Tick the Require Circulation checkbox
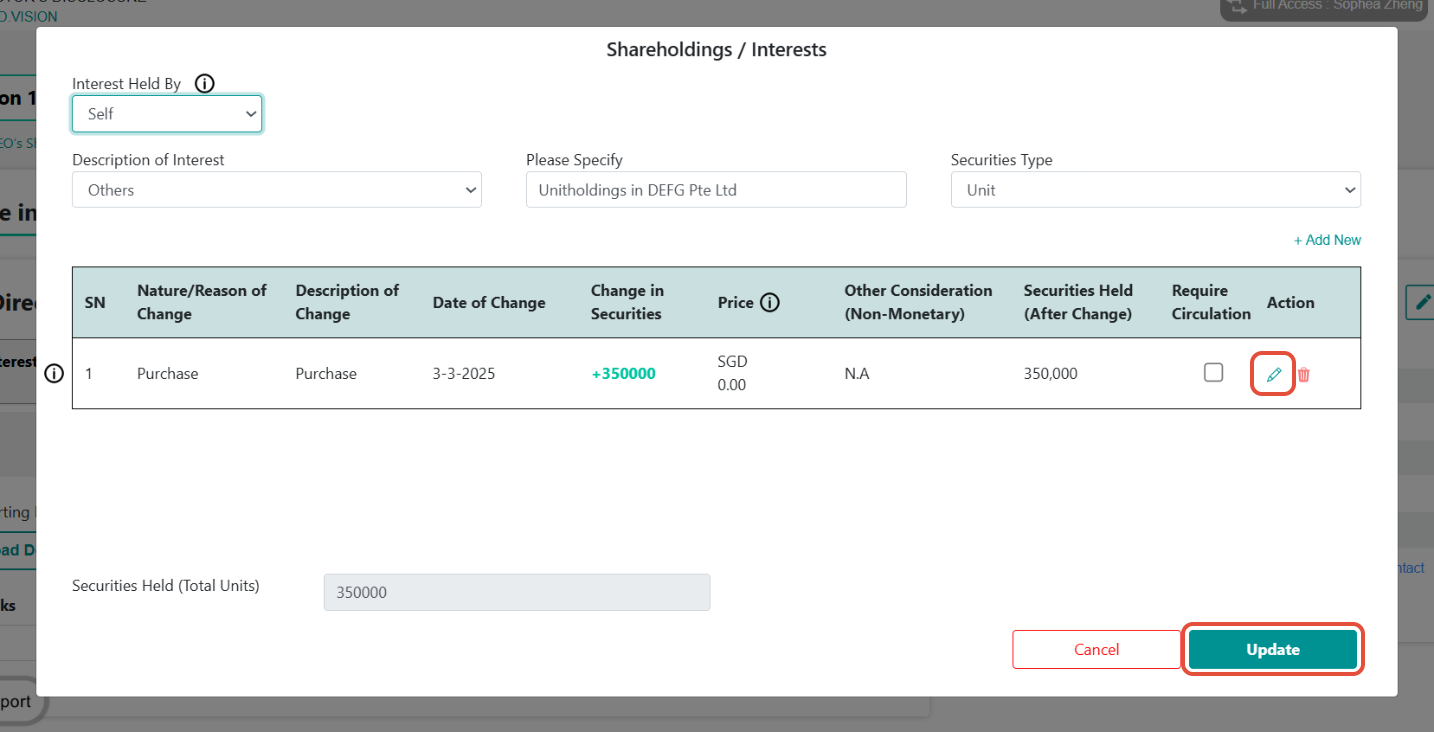Screen dimensions: 1434x732 coord(1213,373)
